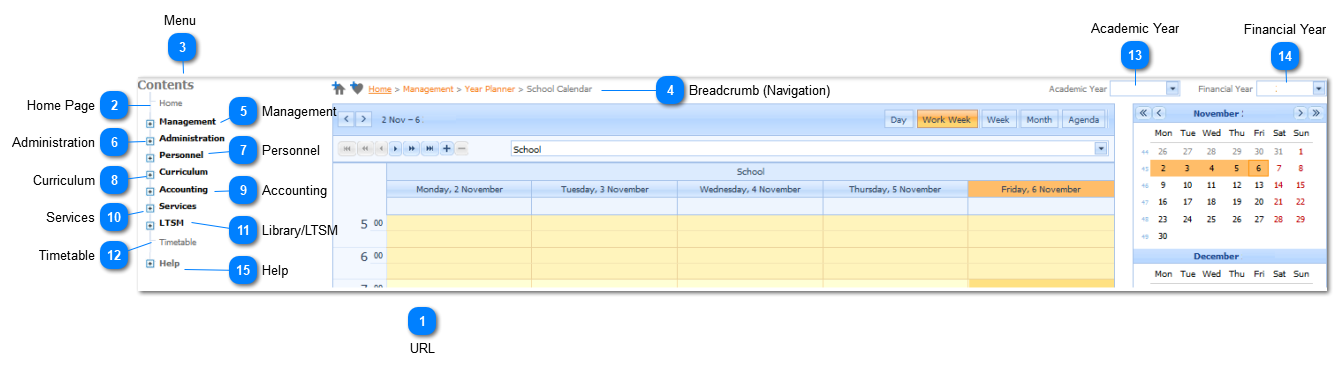Click the Home breadcrumb link
The height and width of the screenshot is (372, 1342).
click(380, 89)
